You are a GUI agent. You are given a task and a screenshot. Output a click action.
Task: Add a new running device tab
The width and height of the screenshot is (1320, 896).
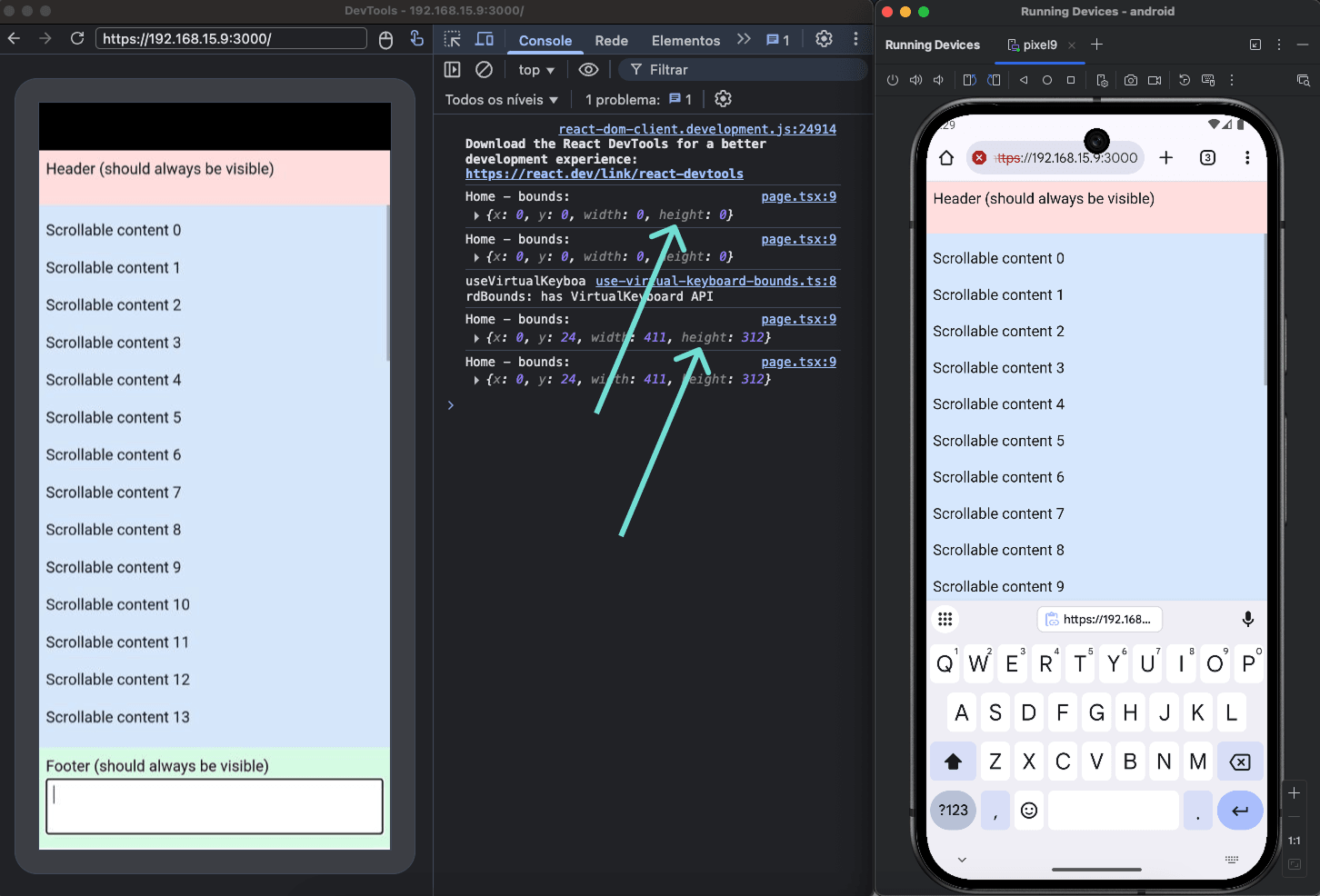[x=1096, y=45]
